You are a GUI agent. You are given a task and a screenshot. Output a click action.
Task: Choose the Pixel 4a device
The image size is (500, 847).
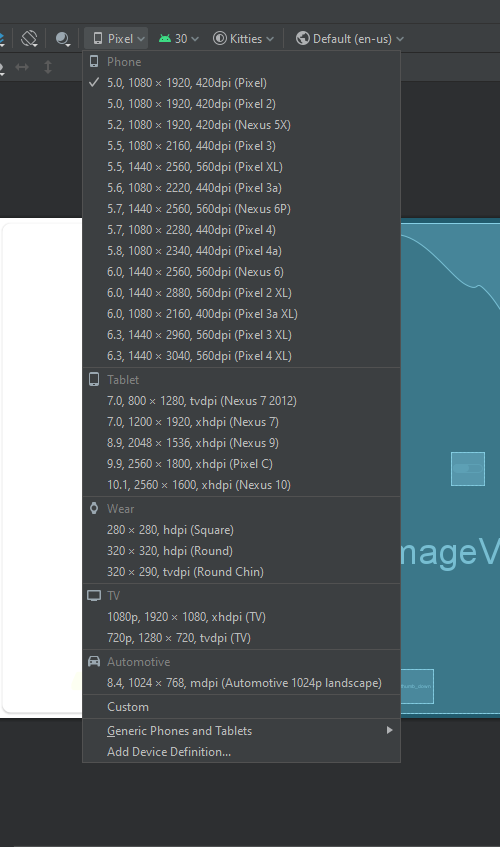tap(241, 251)
